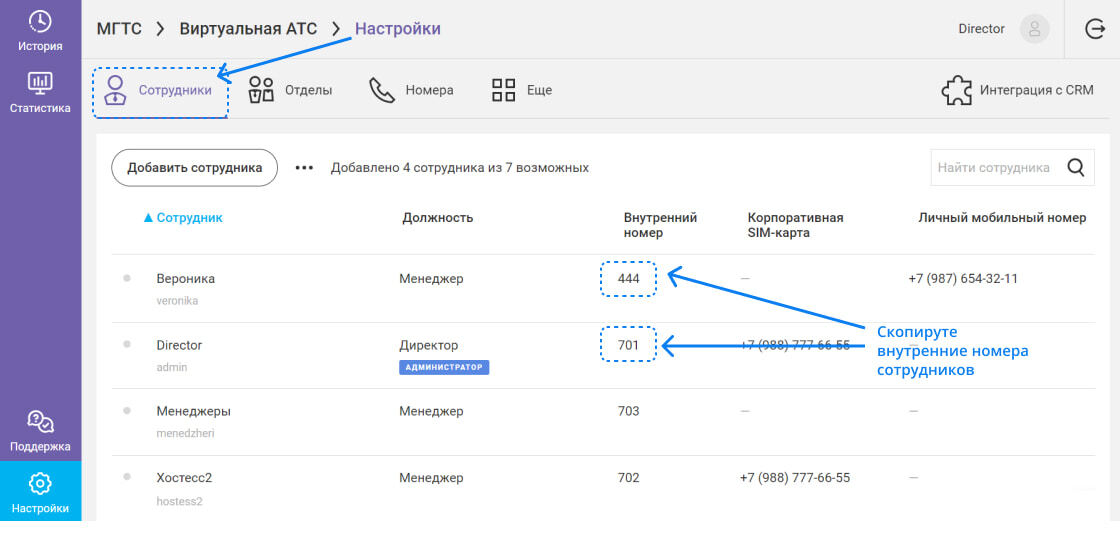1120x554 pixels.
Task: Switch to the Сотрудники tab
Action: point(160,91)
